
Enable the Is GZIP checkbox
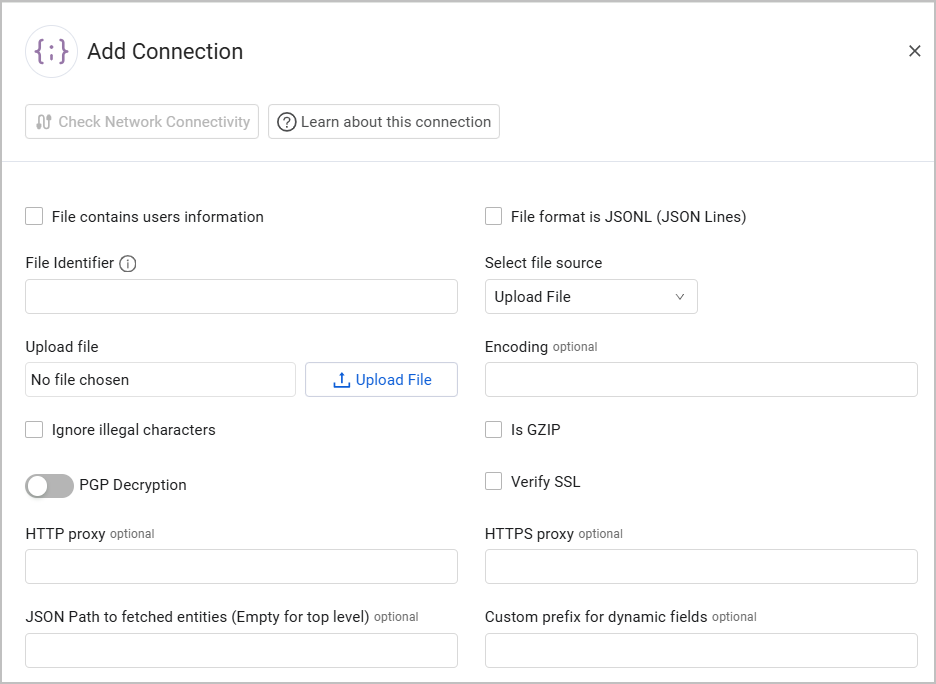(494, 430)
